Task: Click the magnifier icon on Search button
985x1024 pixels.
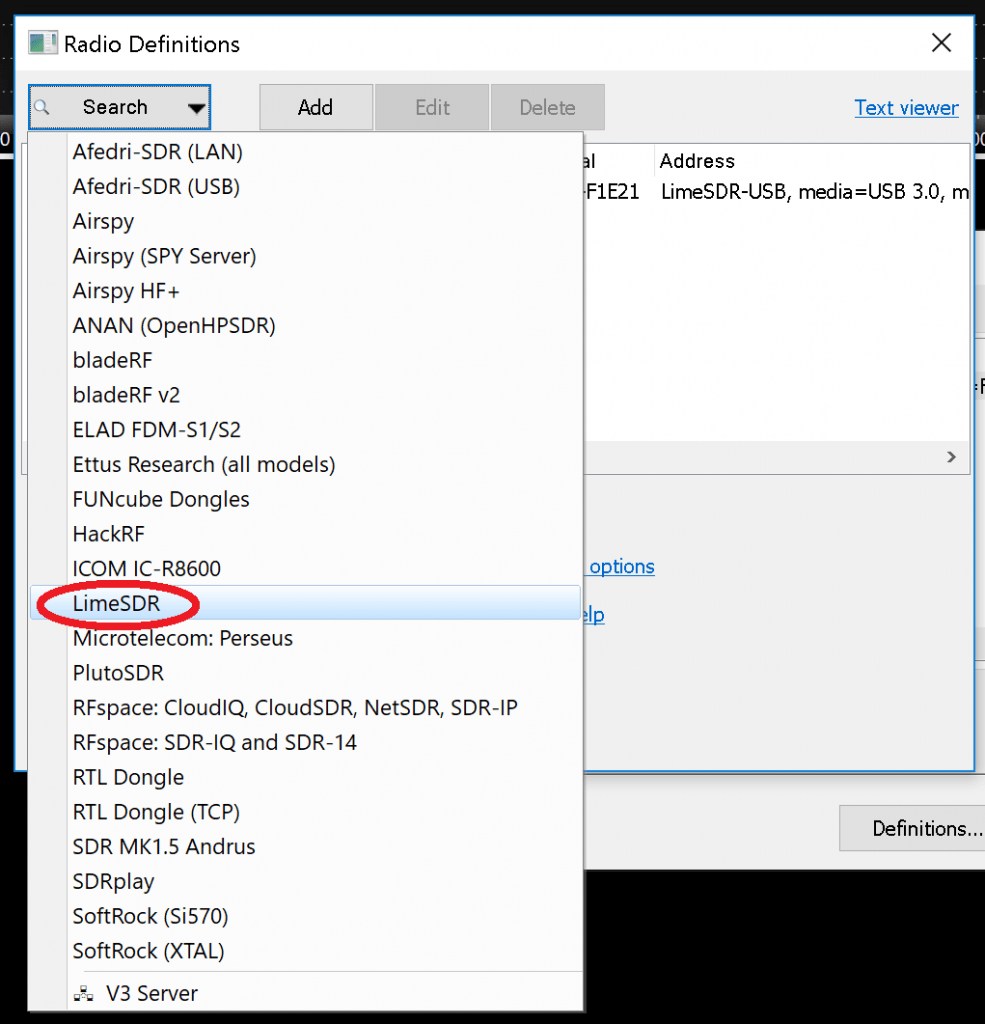Action: click(x=42, y=107)
